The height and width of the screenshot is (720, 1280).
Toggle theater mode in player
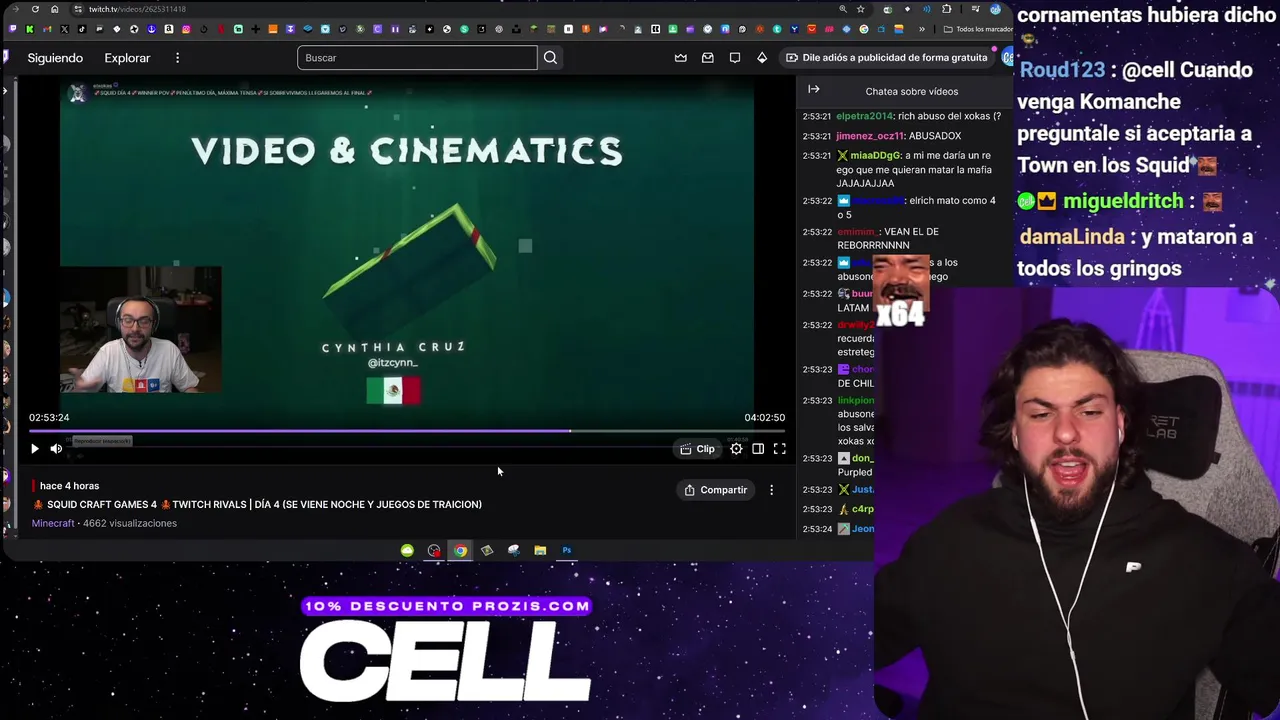point(758,449)
